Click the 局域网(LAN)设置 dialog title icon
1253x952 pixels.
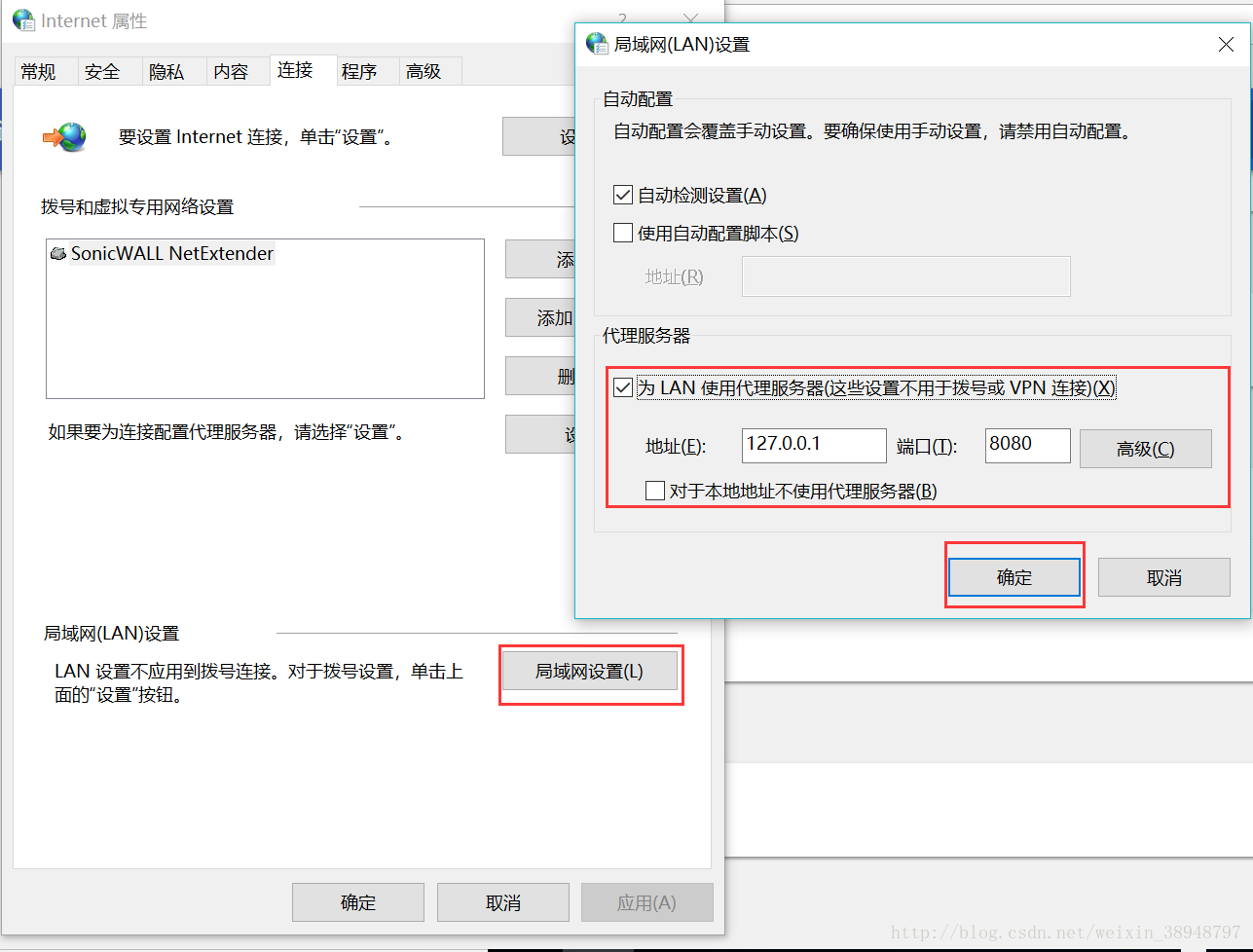click(x=597, y=43)
